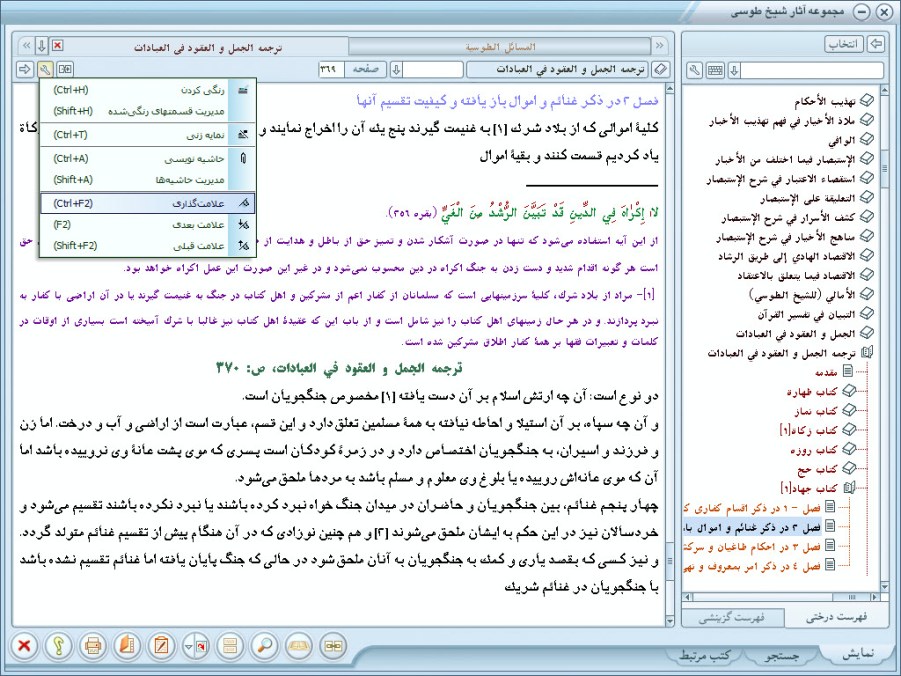Click the double-chevron at tab bar's right end
The height and width of the screenshot is (676, 901).
coord(660,46)
